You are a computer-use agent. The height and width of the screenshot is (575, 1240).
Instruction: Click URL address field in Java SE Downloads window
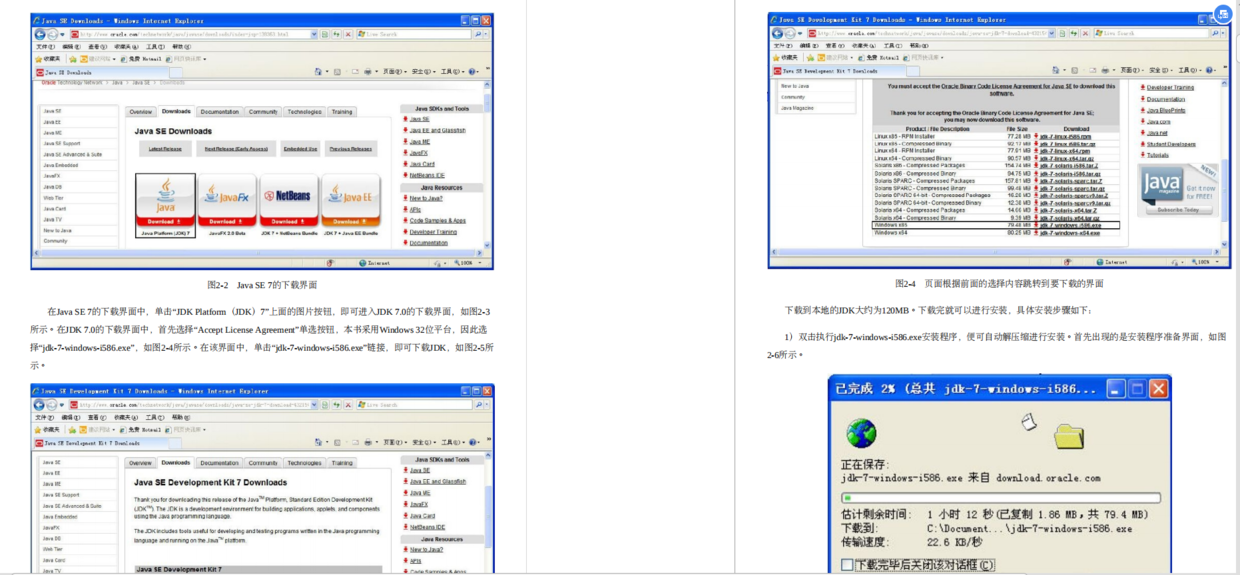coord(190,33)
